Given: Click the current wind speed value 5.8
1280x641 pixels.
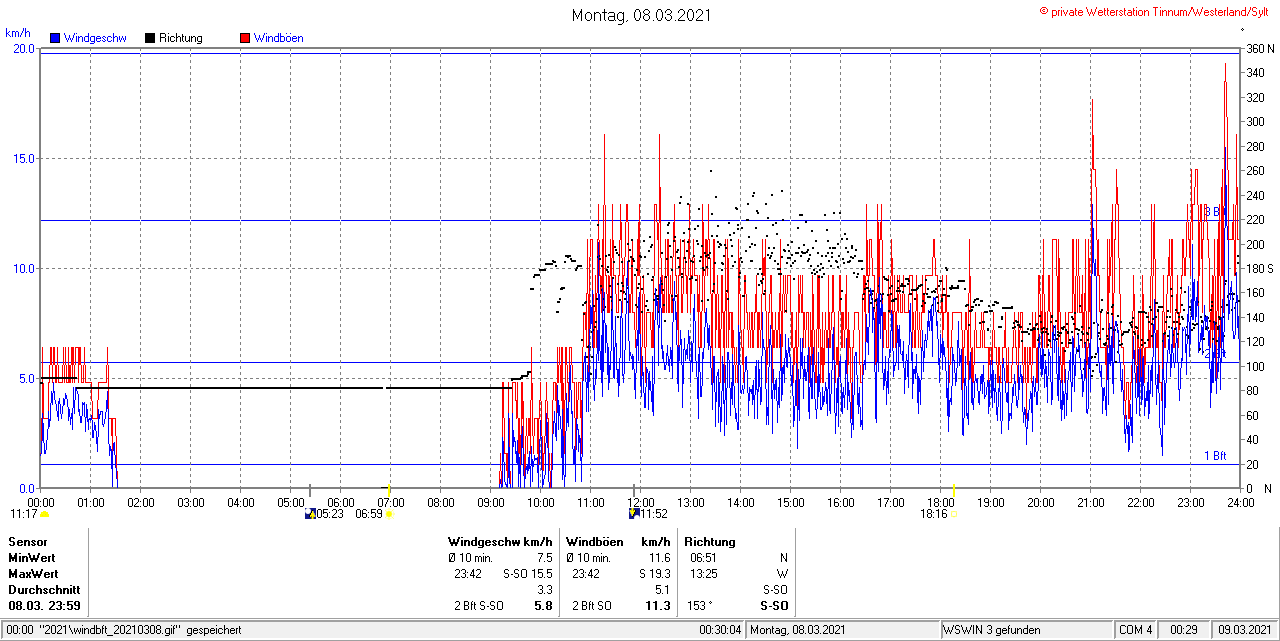Looking at the screenshot, I should [x=543, y=606].
